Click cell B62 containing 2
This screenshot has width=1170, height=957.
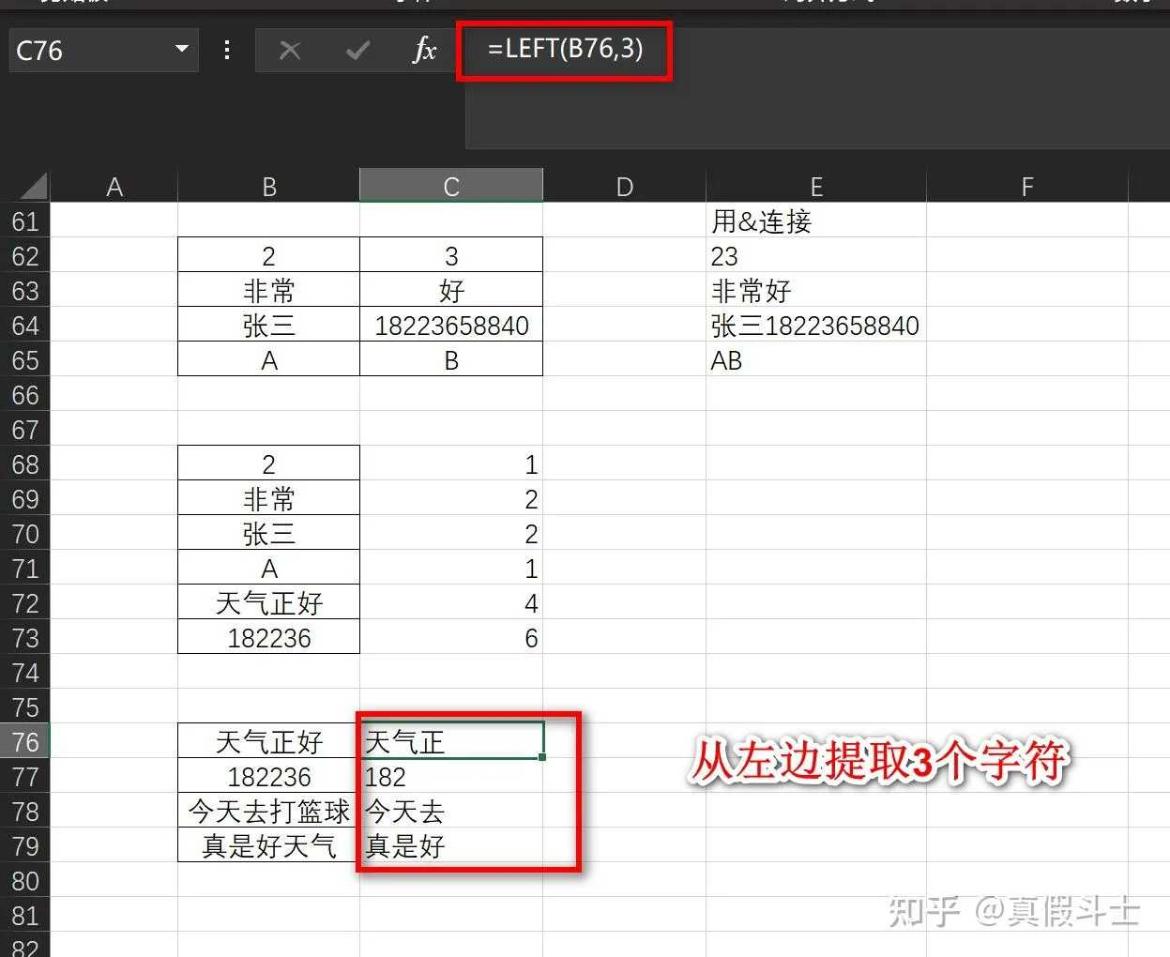(269, 255)
